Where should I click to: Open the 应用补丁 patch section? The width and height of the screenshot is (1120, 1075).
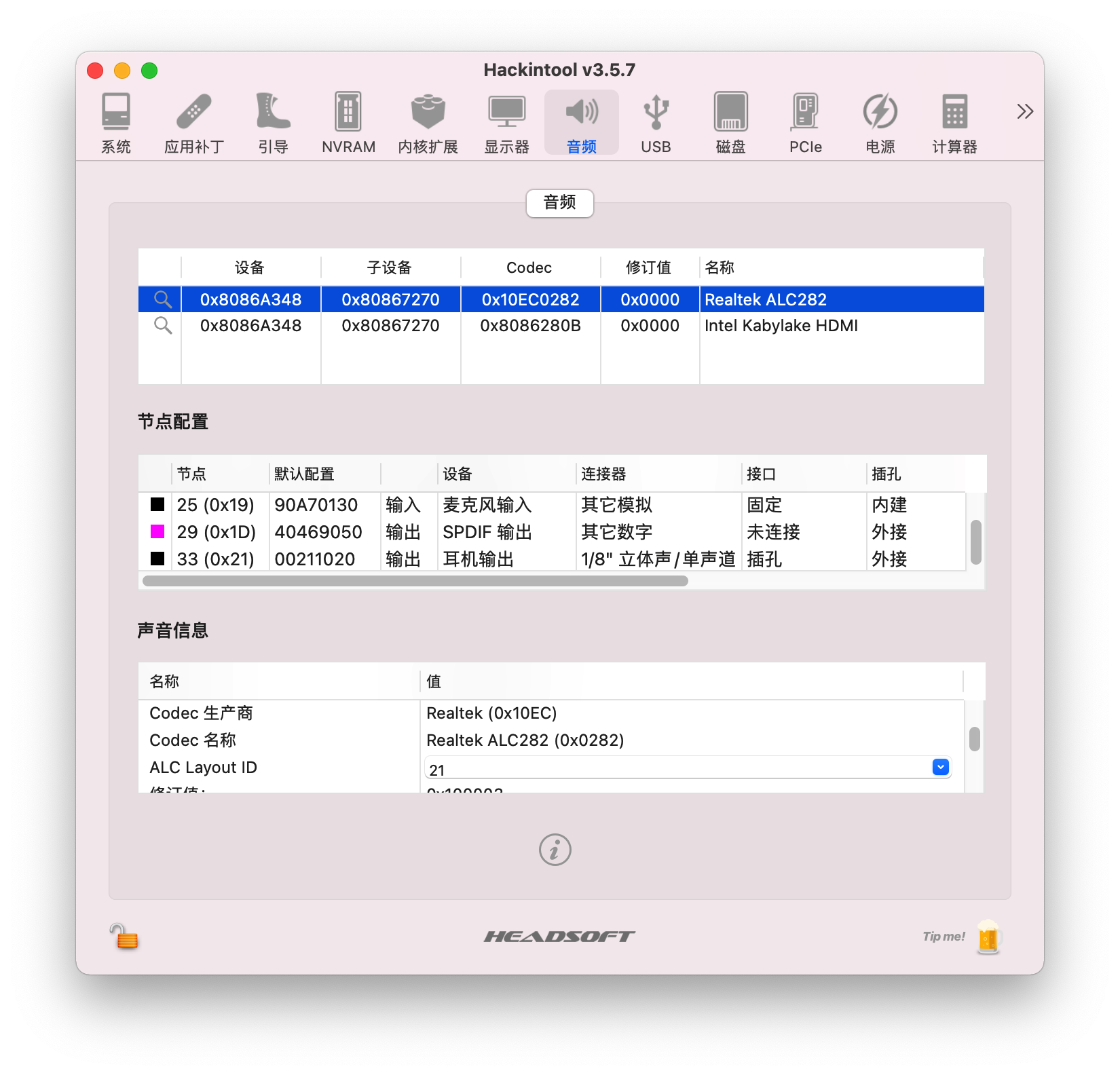[x=194, y=123]
